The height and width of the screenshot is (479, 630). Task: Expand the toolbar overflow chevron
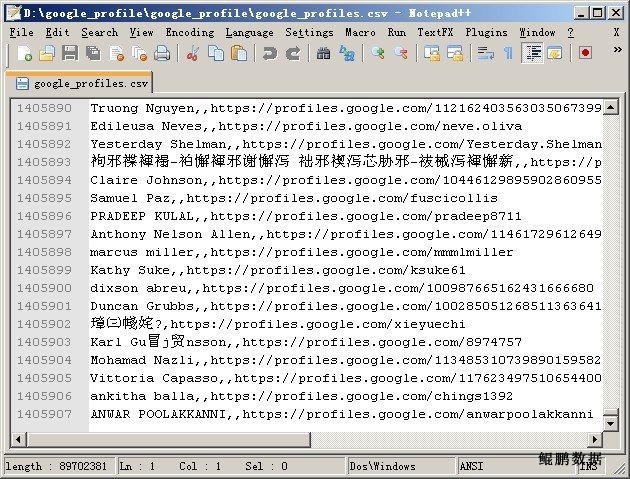[x=618, y=49]
